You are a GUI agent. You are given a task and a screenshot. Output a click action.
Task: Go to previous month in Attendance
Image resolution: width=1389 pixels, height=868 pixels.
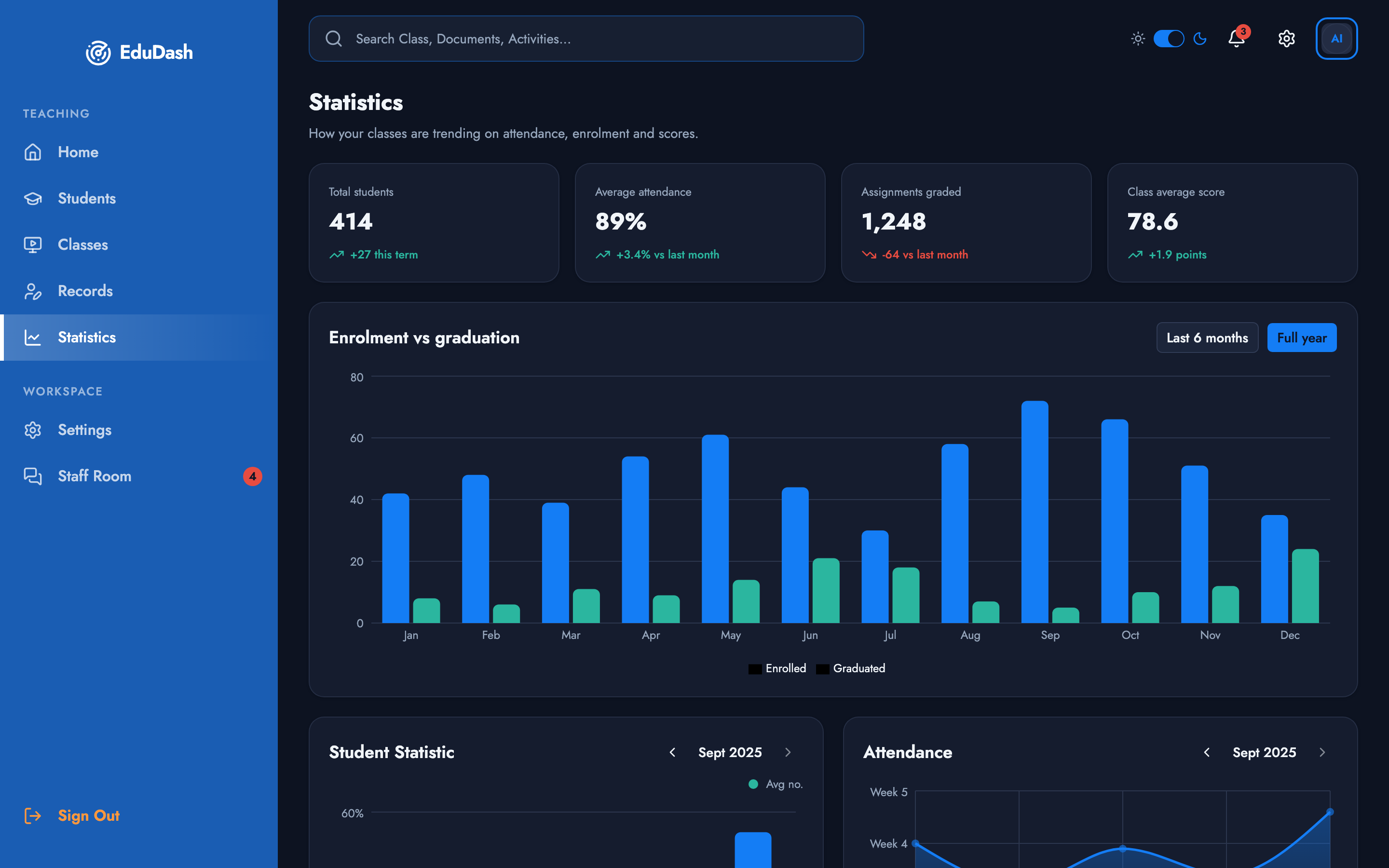(x=1207, y=752)
